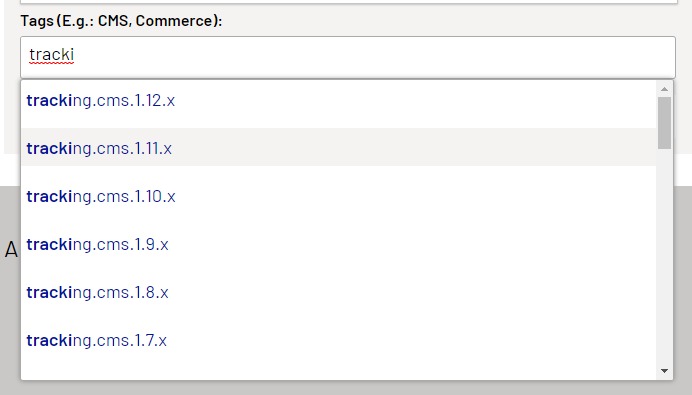The height and width of the screenshot is (395, 692).
Task: Click the scrollbar track below the thumb
Action: coord(664,256)
